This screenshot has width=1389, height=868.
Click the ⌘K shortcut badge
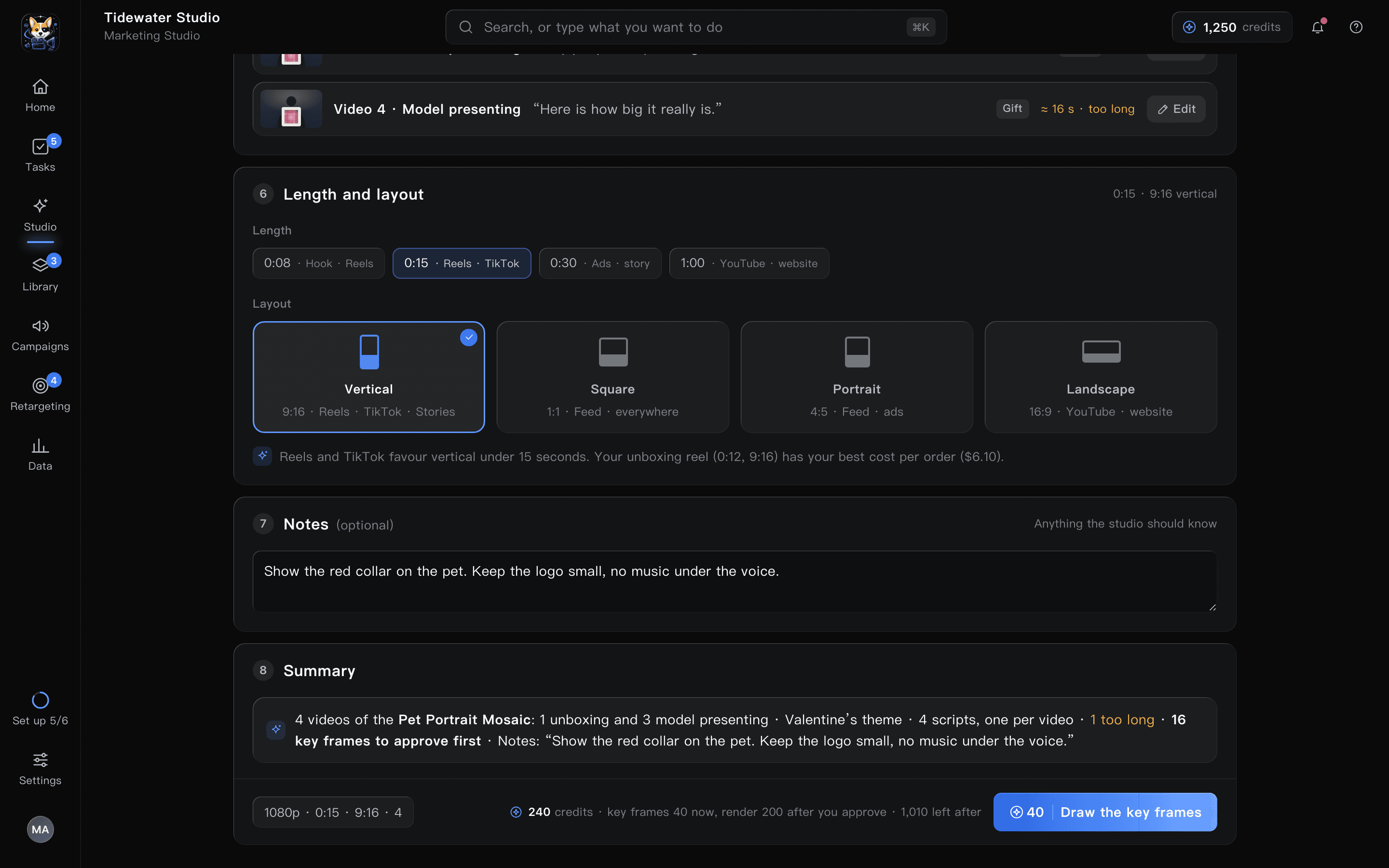tap(921, 27)
